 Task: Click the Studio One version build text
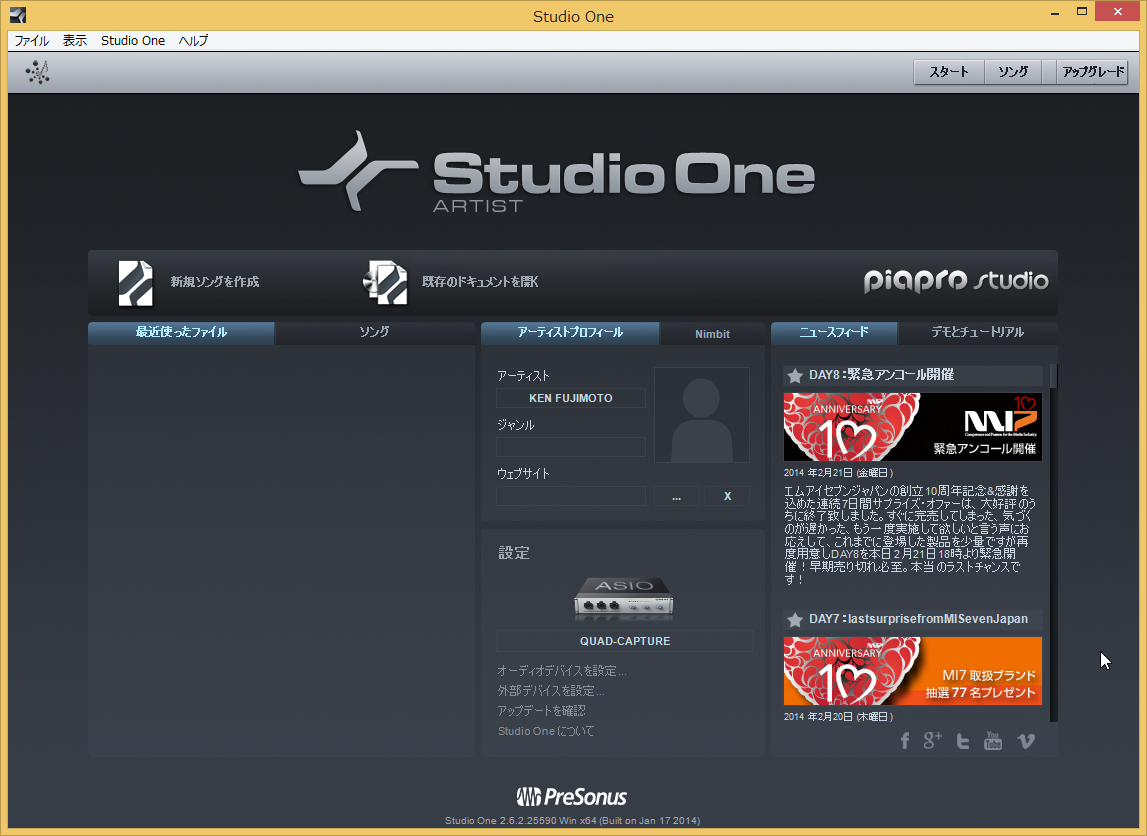573,821
